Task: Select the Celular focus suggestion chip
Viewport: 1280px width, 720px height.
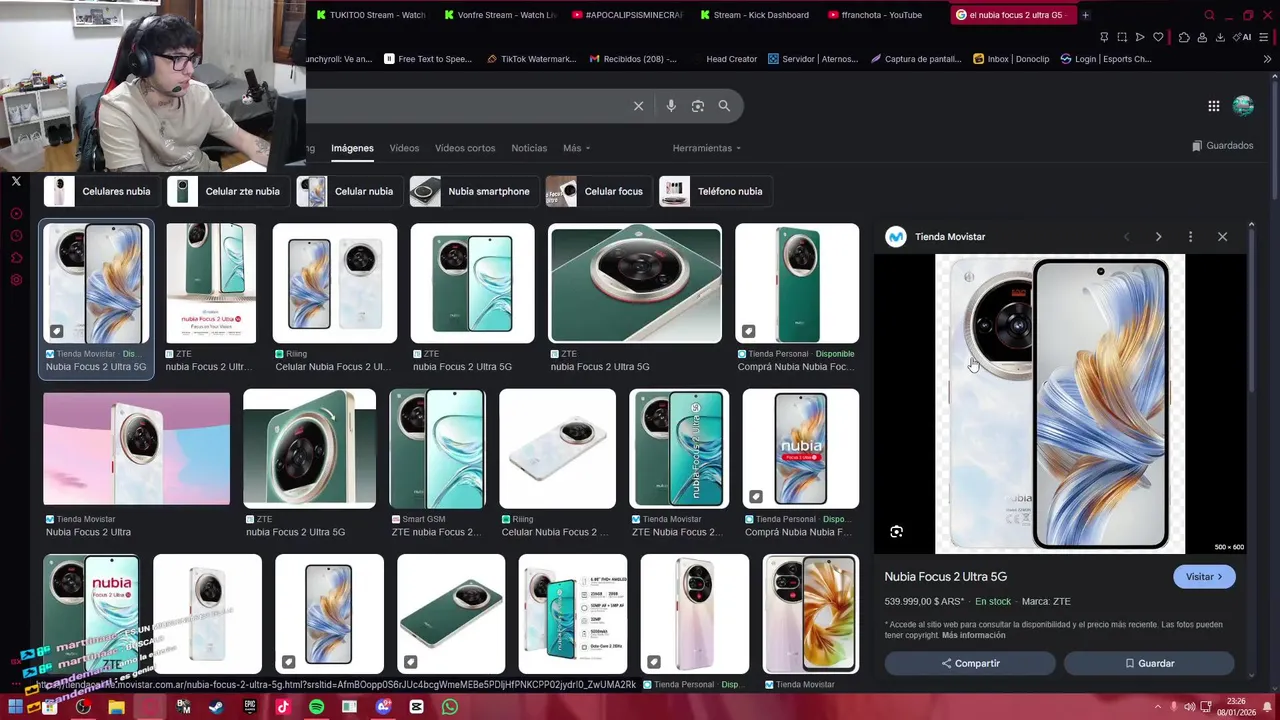Action: [599, 191]
